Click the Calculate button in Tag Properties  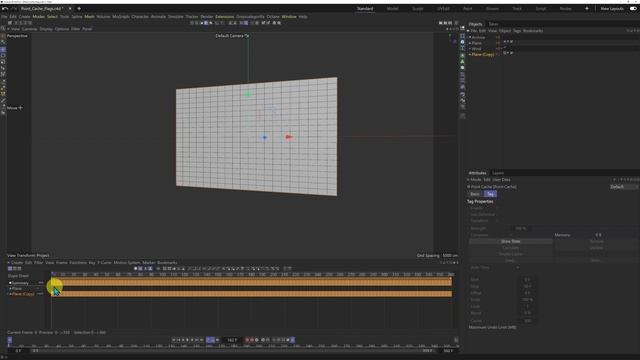(x=511, y=248)
